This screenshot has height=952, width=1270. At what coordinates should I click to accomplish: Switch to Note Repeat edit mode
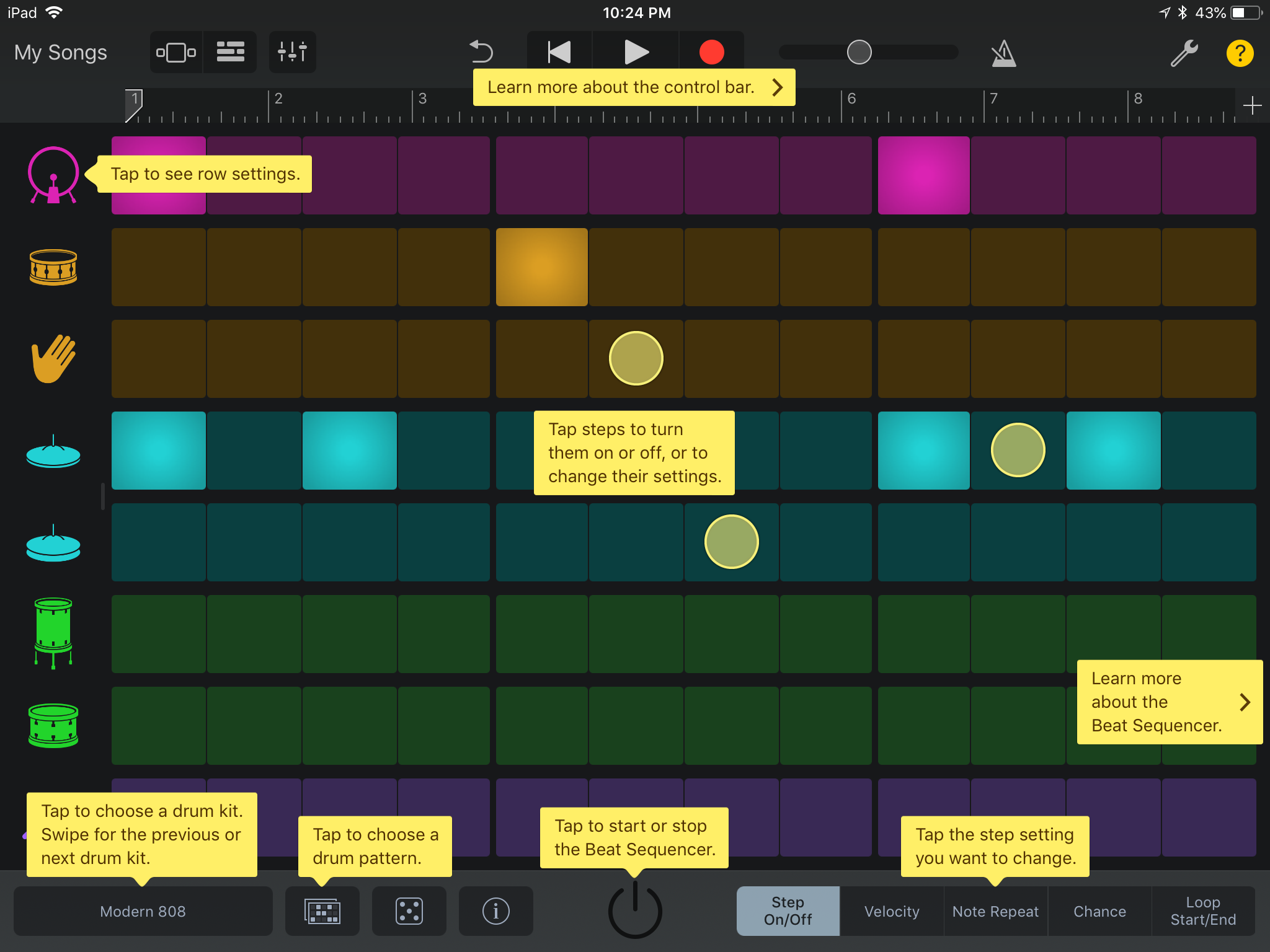[995, 911]
